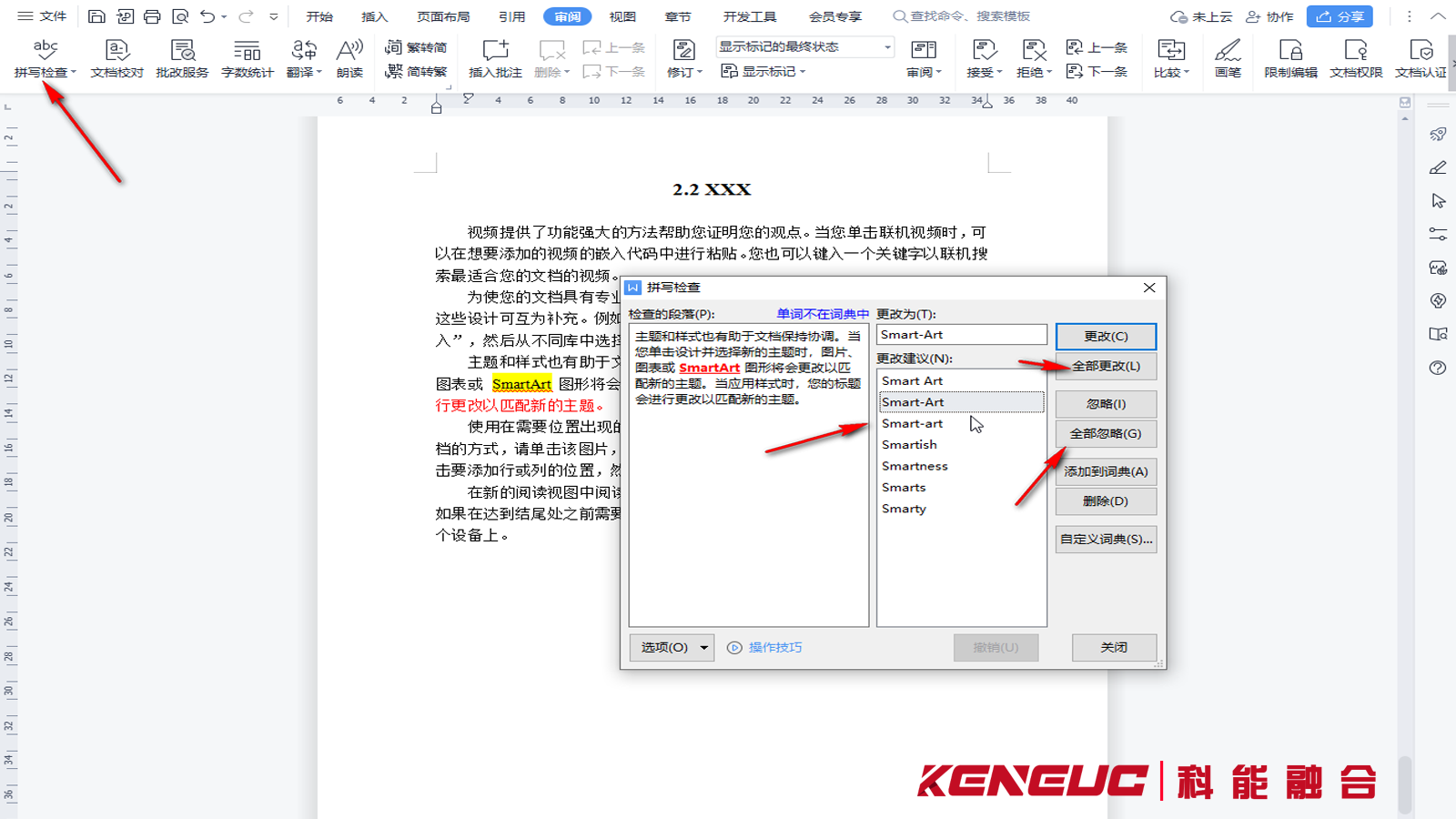Viewport: 1456px width, 819px height.
Task: Click the 未上云 cloud status
Action: pyautogui.click(x=1201, y=16)
